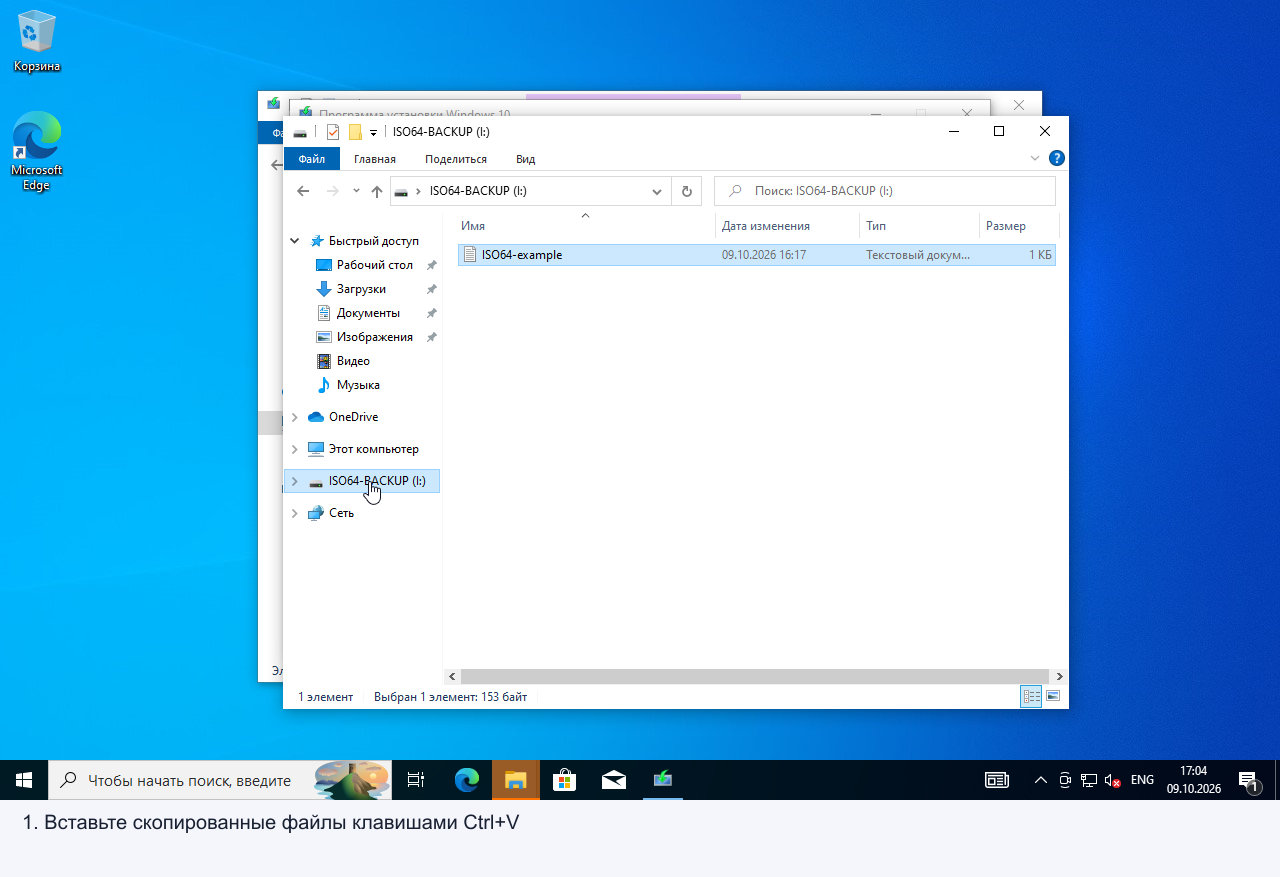The image size is (1280, 877).
Task: Open Загрузки in the navigation pane
Action: [350, 289]
